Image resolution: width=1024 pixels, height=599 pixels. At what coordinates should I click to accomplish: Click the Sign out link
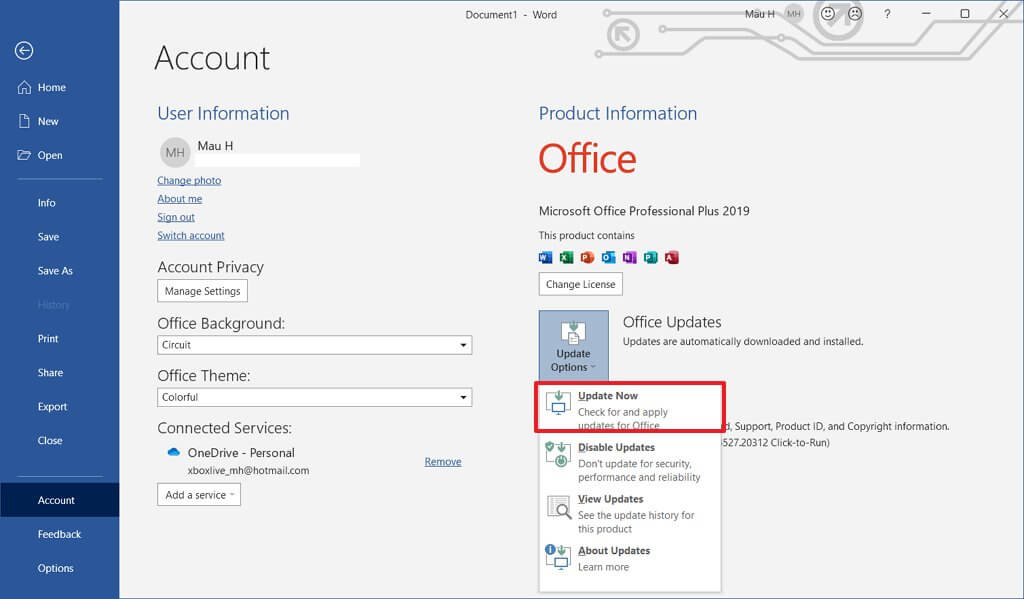pos(176,217)
